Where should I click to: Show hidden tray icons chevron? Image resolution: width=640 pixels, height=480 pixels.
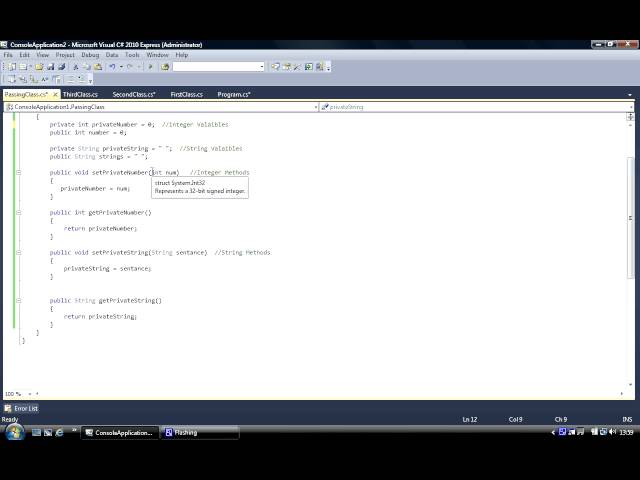click(x=553, y=432)
